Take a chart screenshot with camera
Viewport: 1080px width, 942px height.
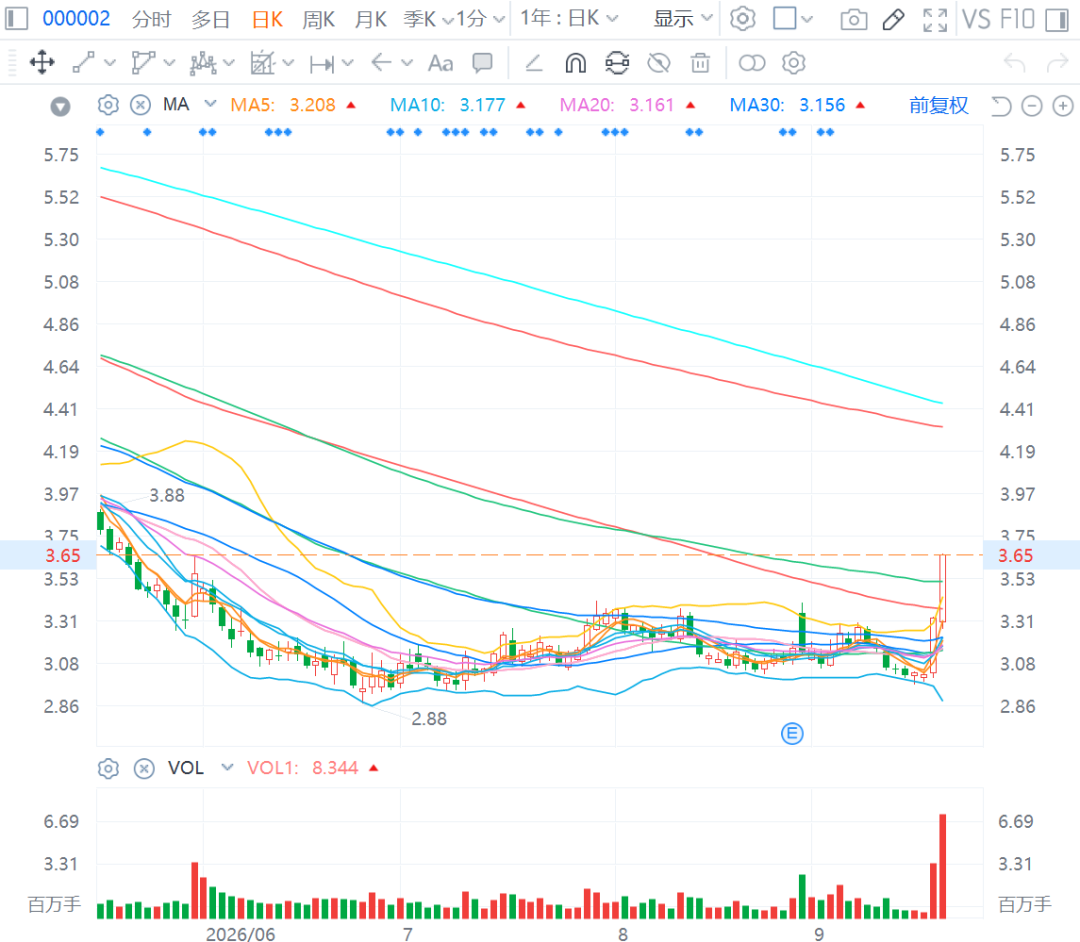854,19
